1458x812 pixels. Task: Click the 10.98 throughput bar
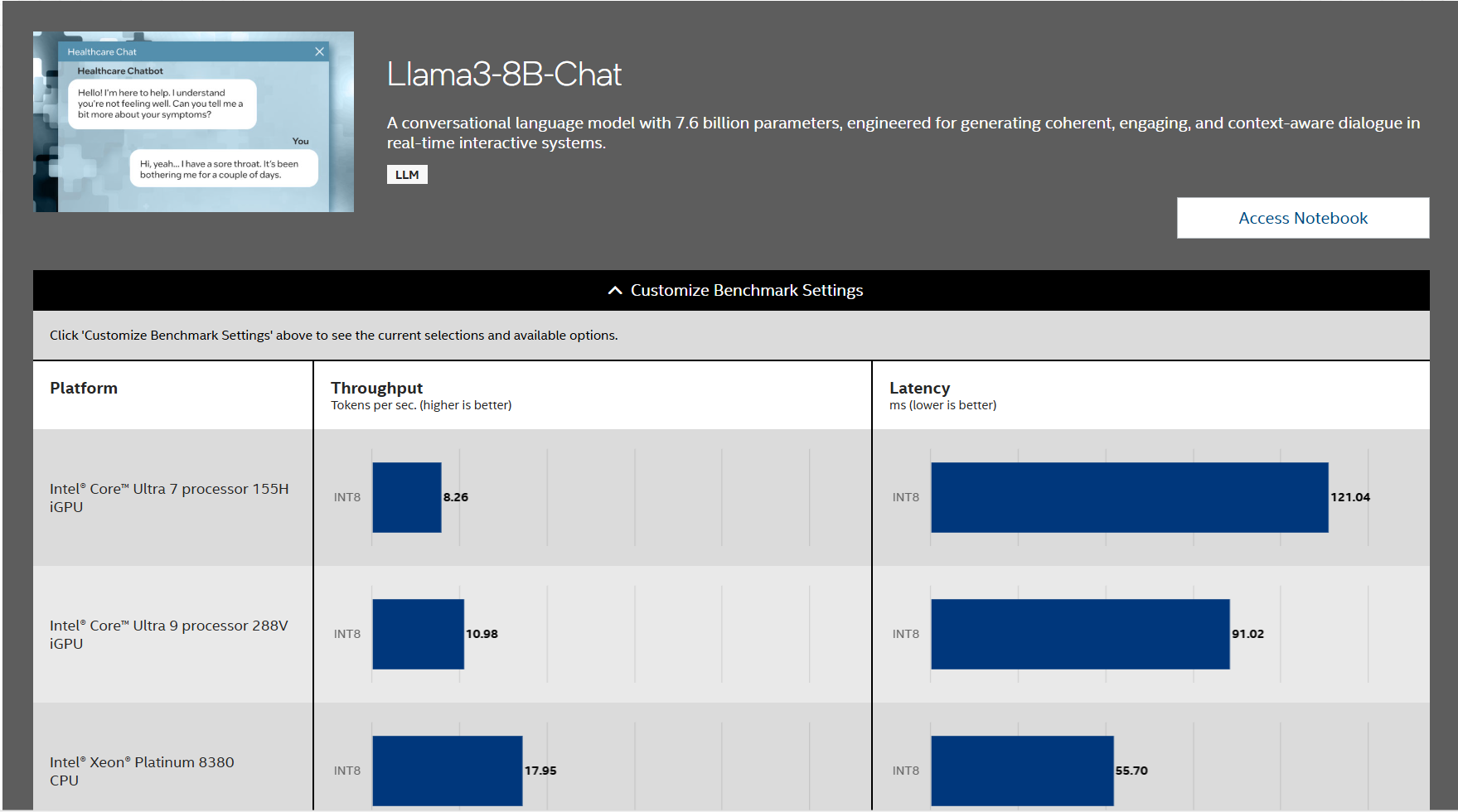[x=419, y=634]
